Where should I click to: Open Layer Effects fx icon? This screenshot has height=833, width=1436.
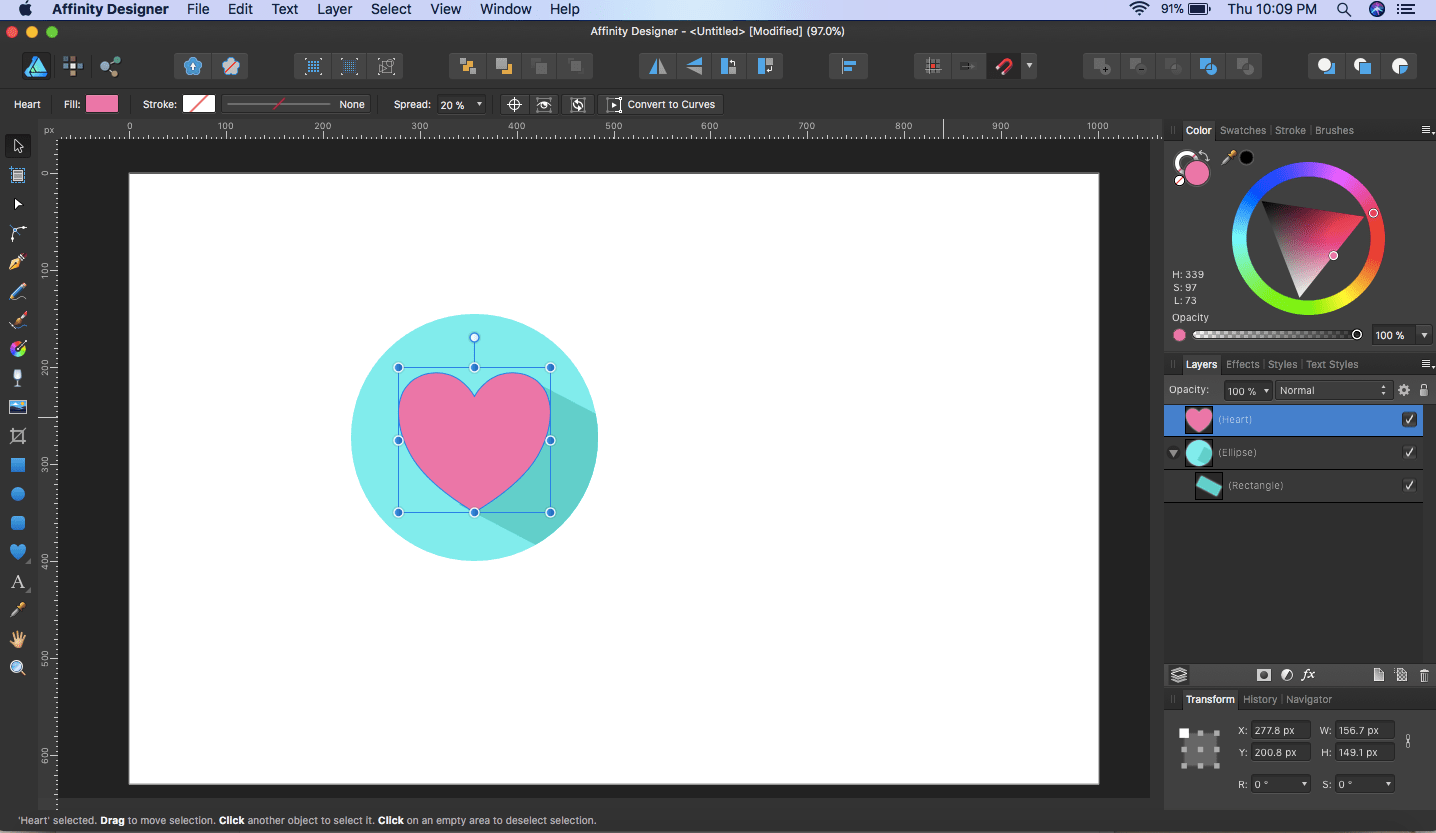pos(1308,675)
